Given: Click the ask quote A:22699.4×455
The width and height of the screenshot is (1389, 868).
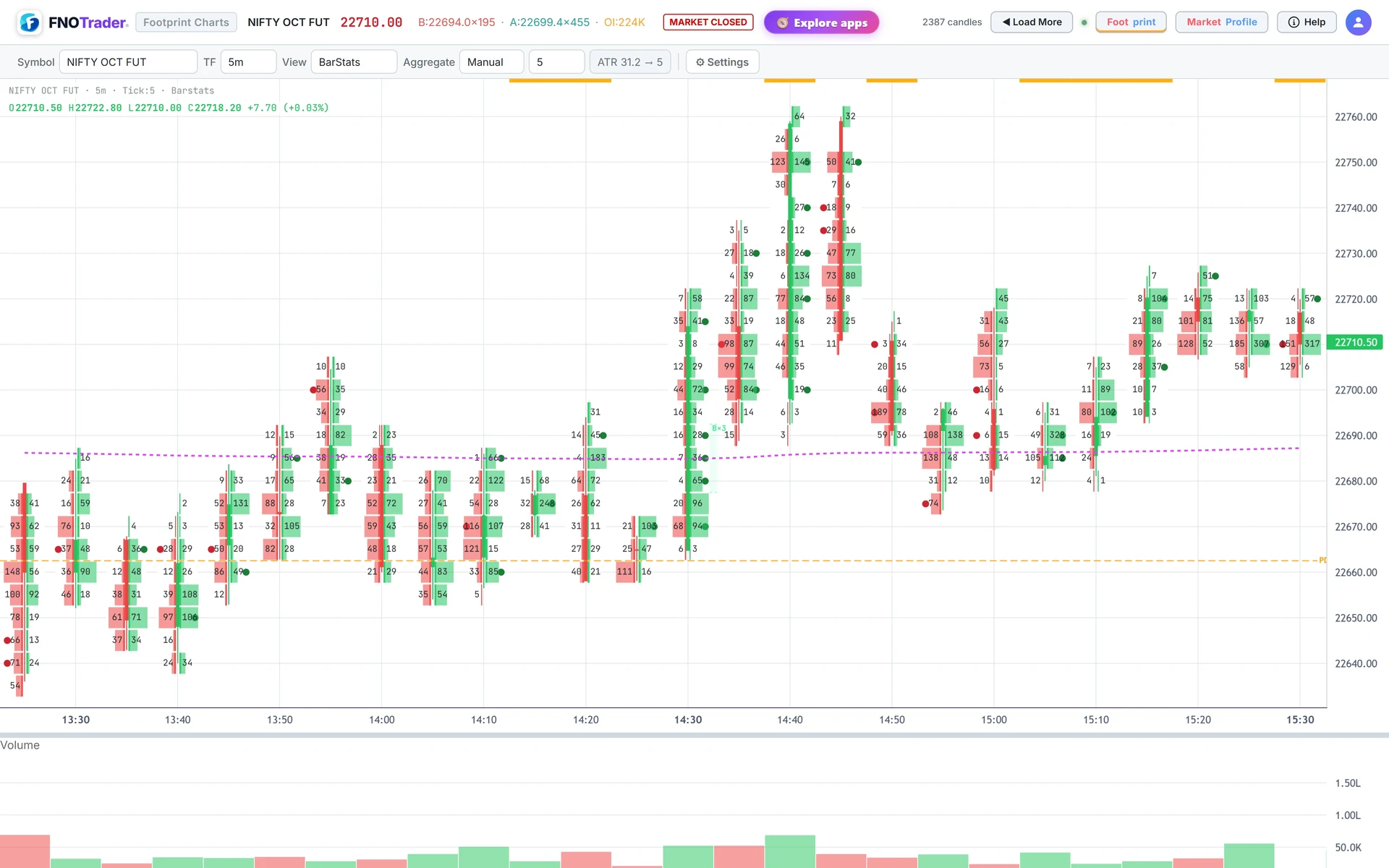Looking at the screenshot, I should click(x=550, y=22).
